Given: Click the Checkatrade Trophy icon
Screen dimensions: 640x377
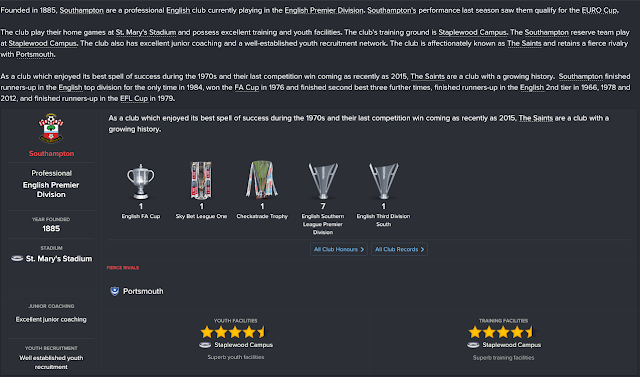Looking at the screenshot, I should click(x=262, y=180).
